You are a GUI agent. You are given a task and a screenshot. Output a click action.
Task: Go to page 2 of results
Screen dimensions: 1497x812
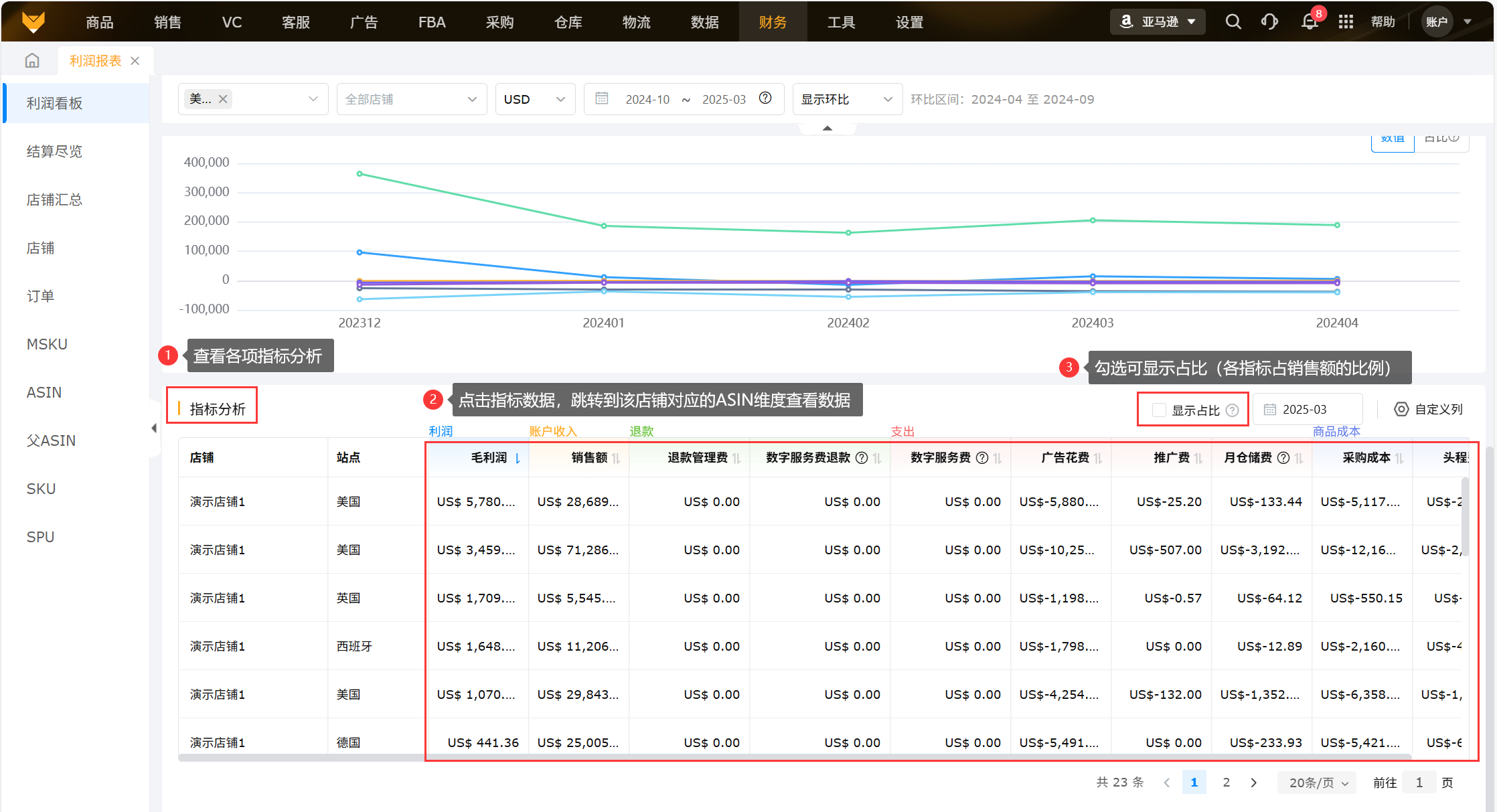click(x=1226, y=783)
